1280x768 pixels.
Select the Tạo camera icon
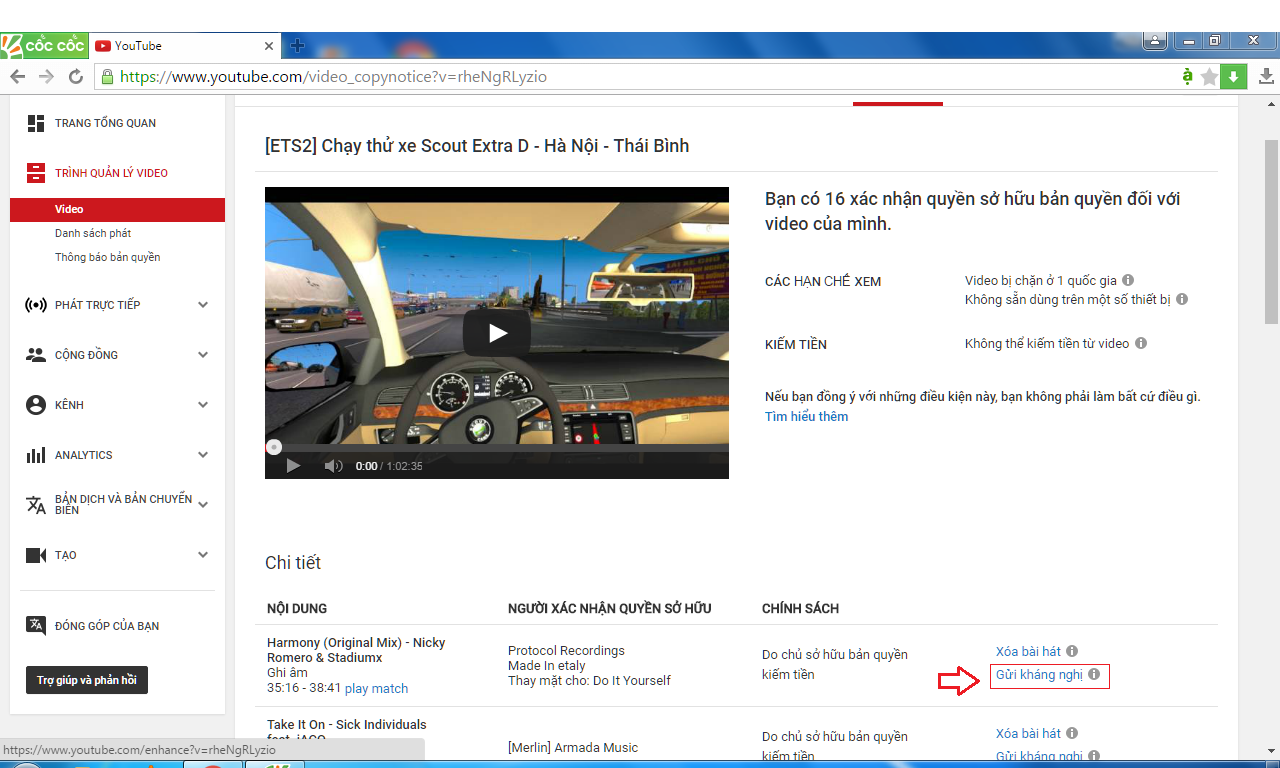click(36, 555)
